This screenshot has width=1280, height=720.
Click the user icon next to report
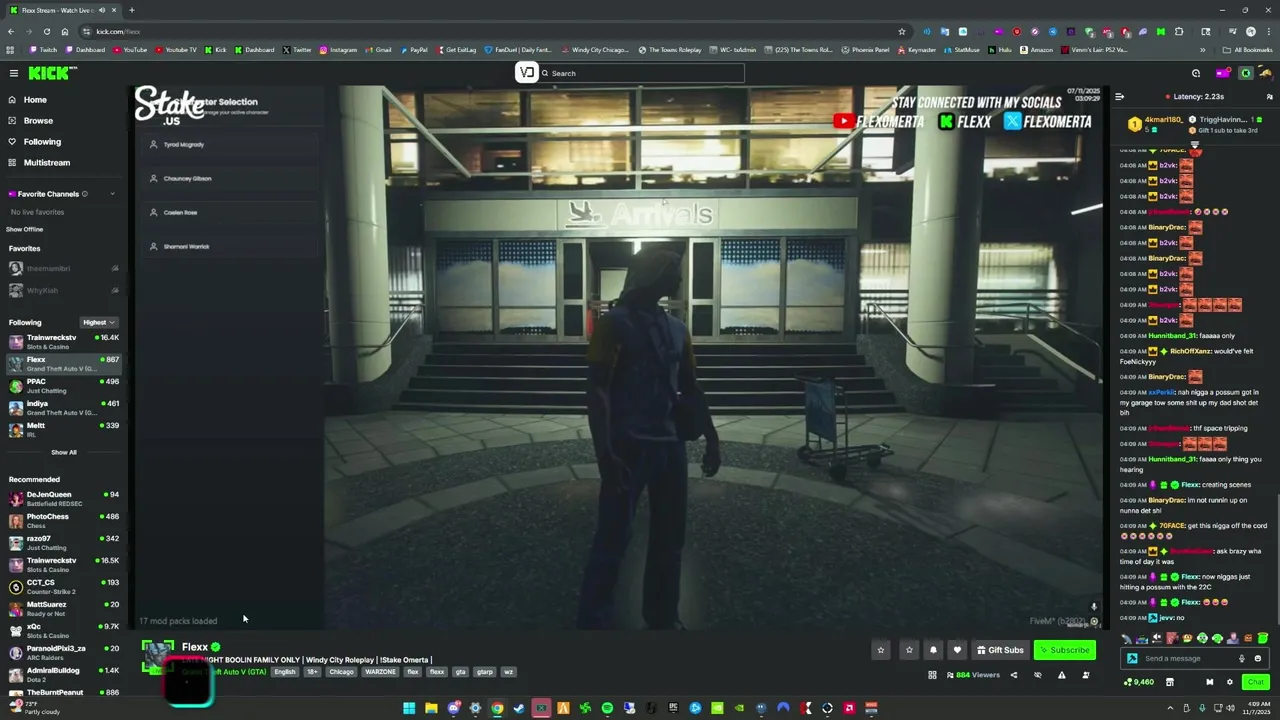1085,675
